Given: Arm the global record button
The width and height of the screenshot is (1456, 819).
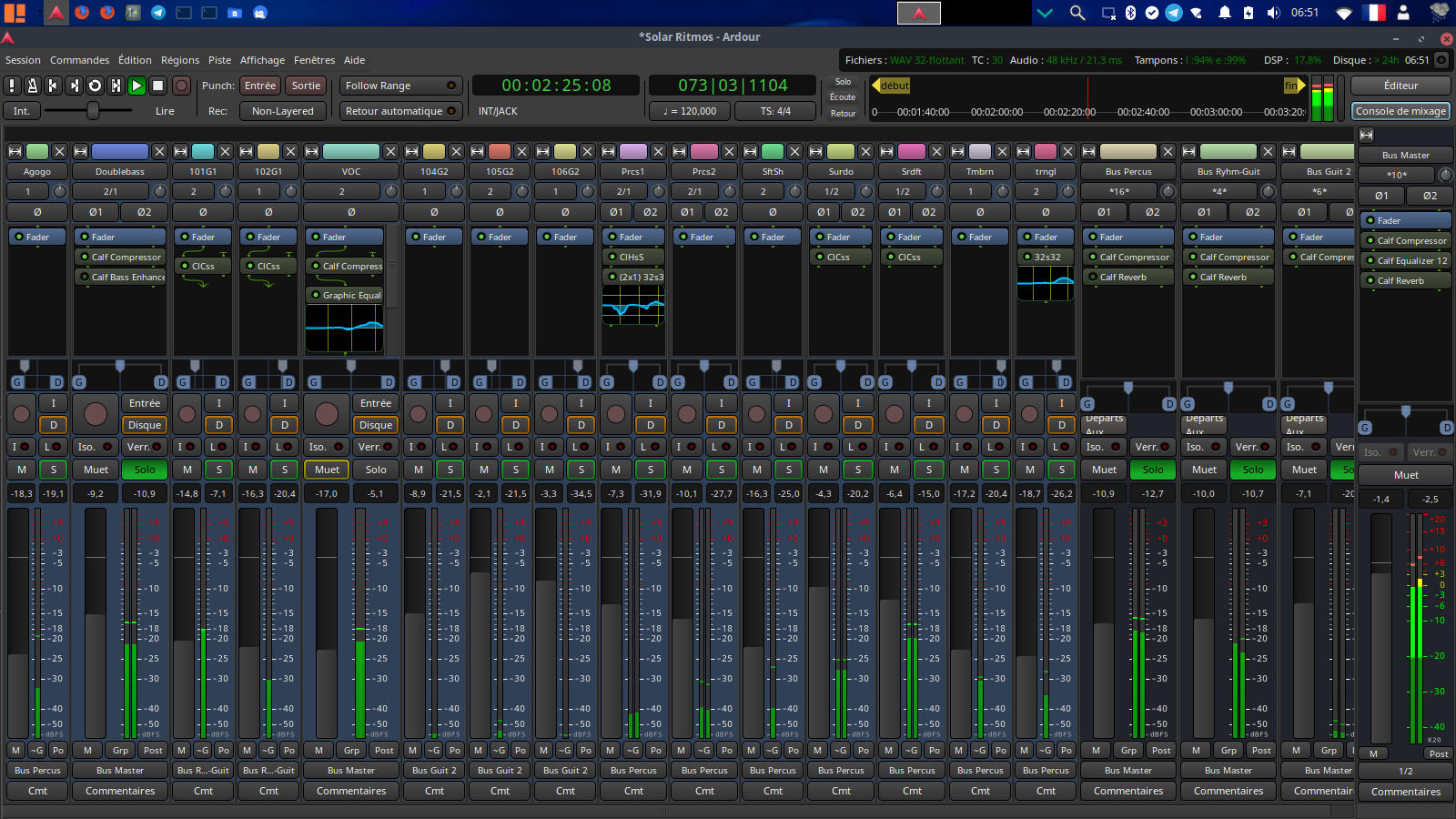Looking at the screenshot, I should click(181, 86).
